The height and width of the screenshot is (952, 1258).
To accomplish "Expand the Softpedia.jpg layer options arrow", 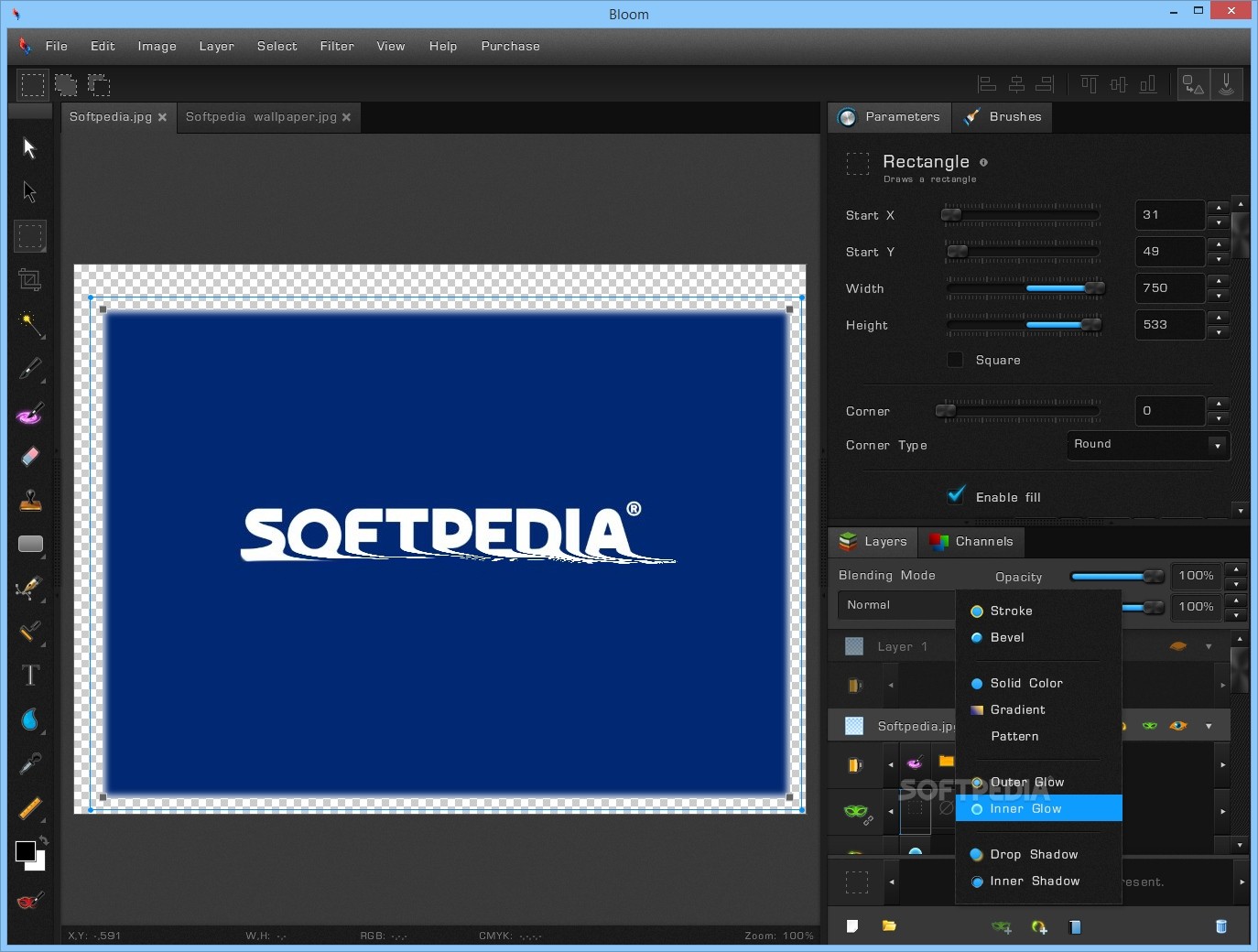I will coord(1209,727).
